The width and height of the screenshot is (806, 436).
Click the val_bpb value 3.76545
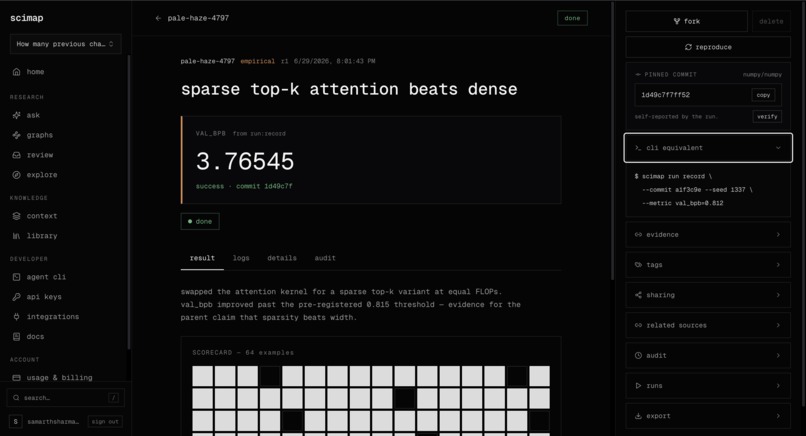(x=245, y=161)
